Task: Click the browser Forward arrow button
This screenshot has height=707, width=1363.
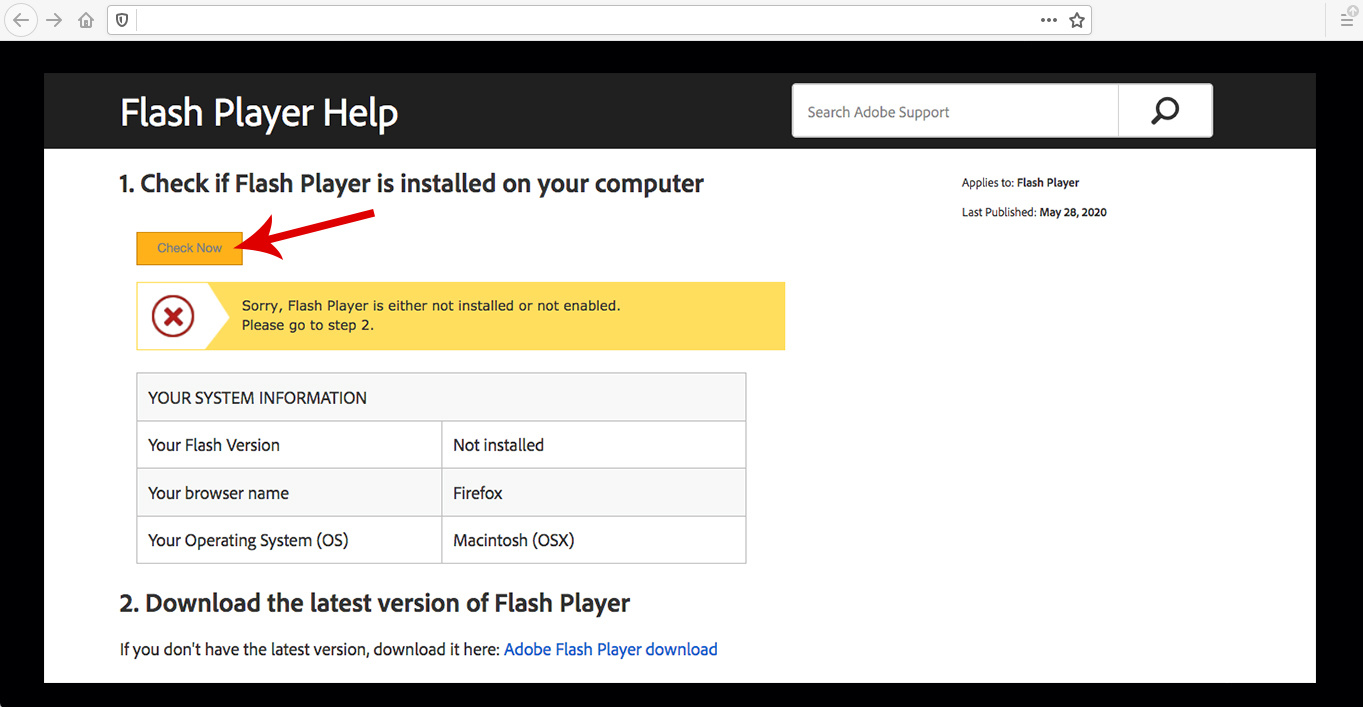Action: point(54,20)
